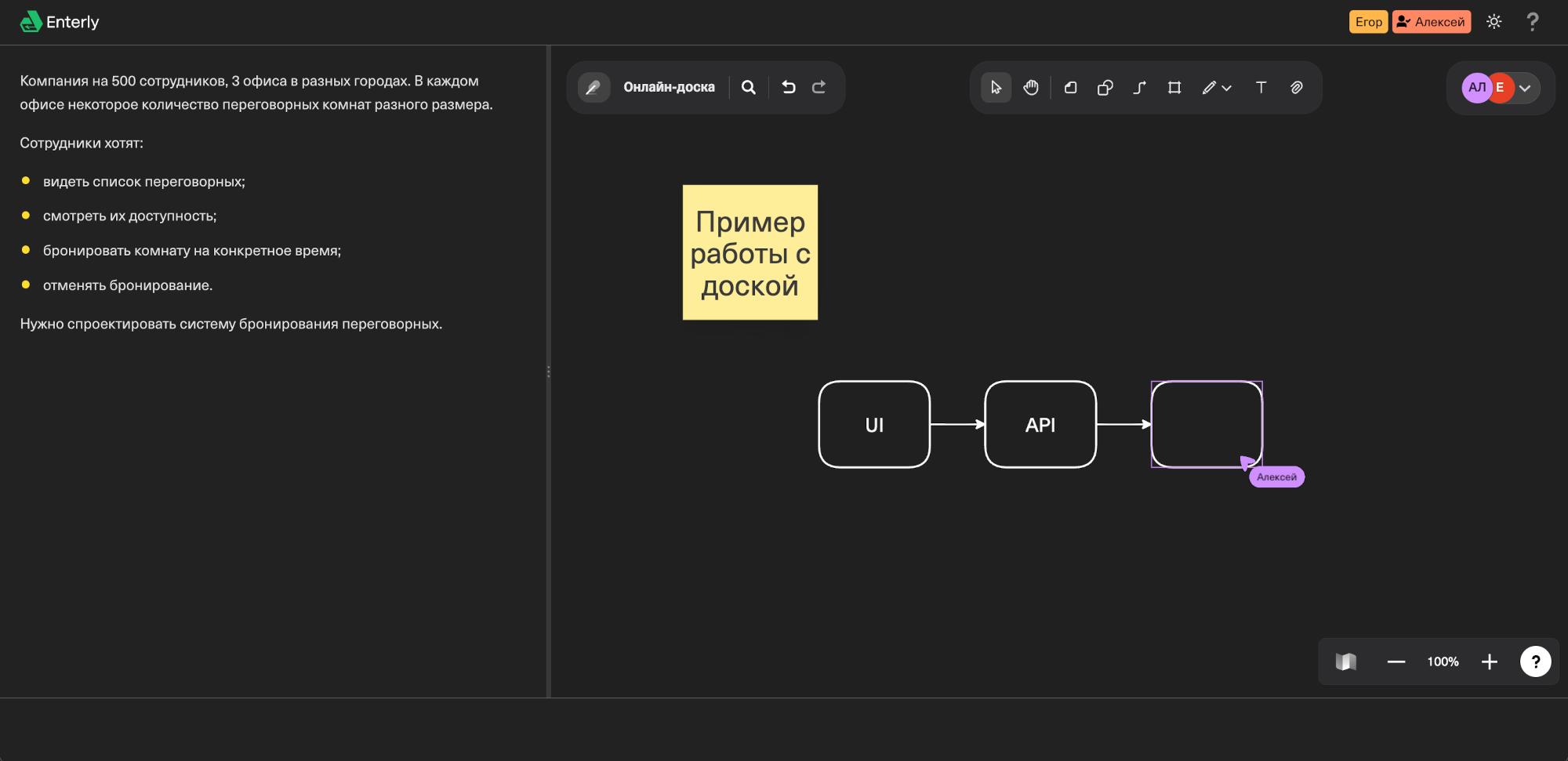Screen dimensions: 1568x761
Task: Expand the pencil tool options arrow
Action: click(1227, 89)
